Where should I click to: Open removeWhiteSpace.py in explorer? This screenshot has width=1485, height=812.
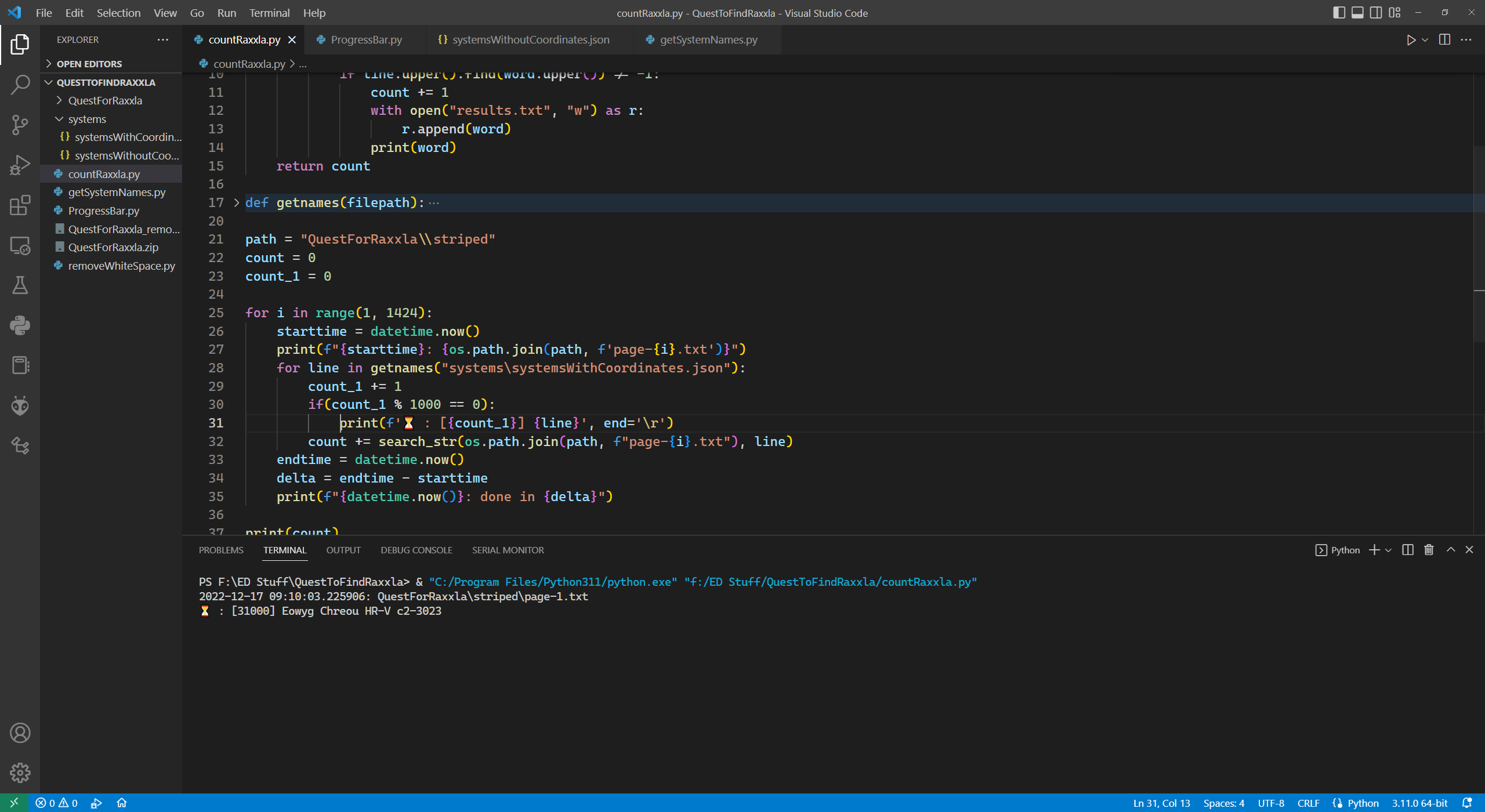click(x=111, y=266)
